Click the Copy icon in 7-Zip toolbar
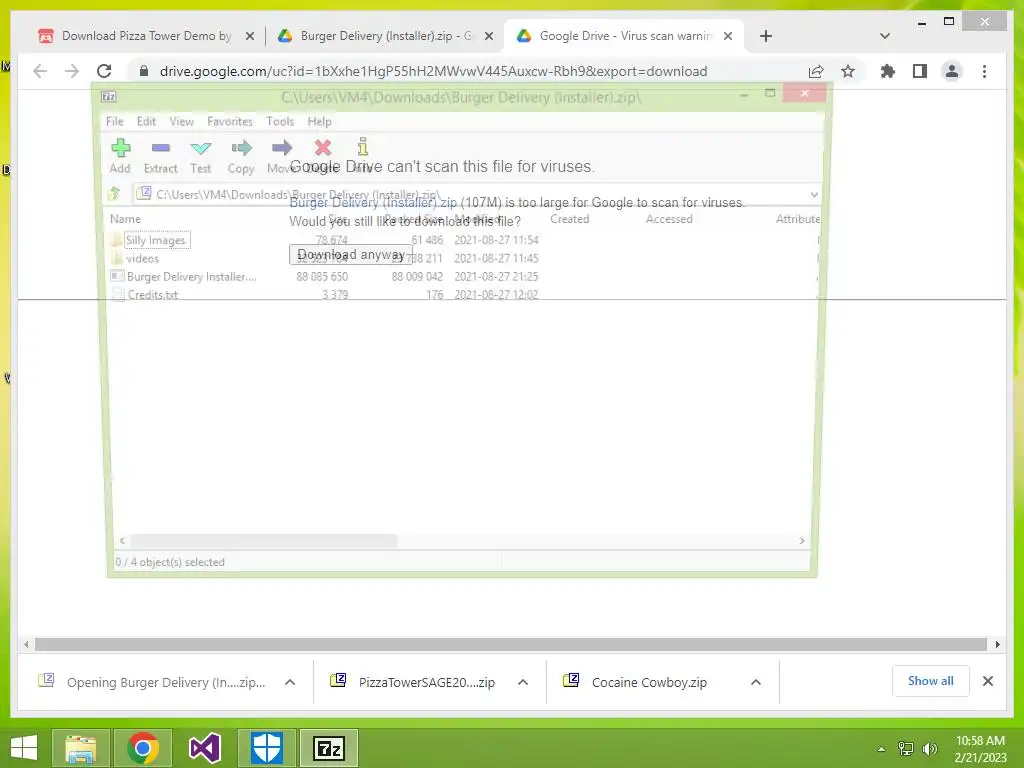This screenshot has height=768, width=1024. point(241,148)
